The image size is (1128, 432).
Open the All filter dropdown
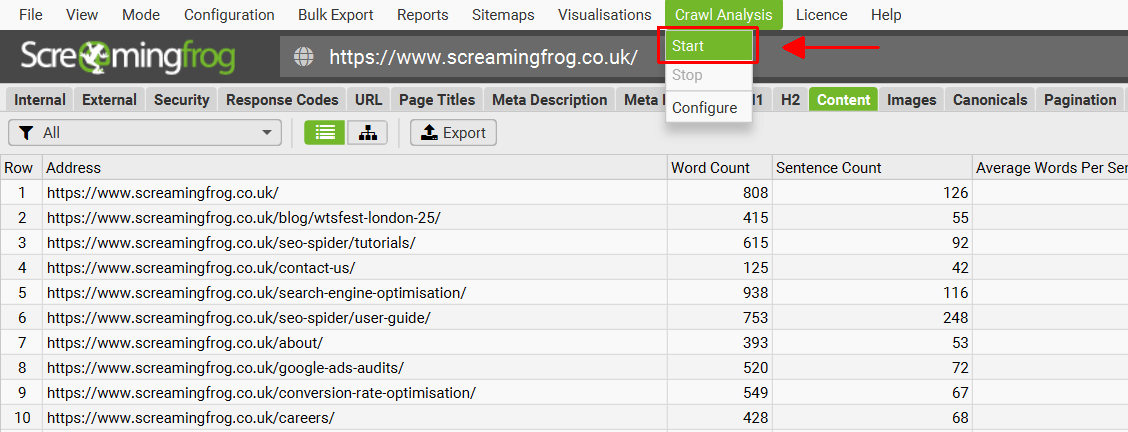click(145, 132)
